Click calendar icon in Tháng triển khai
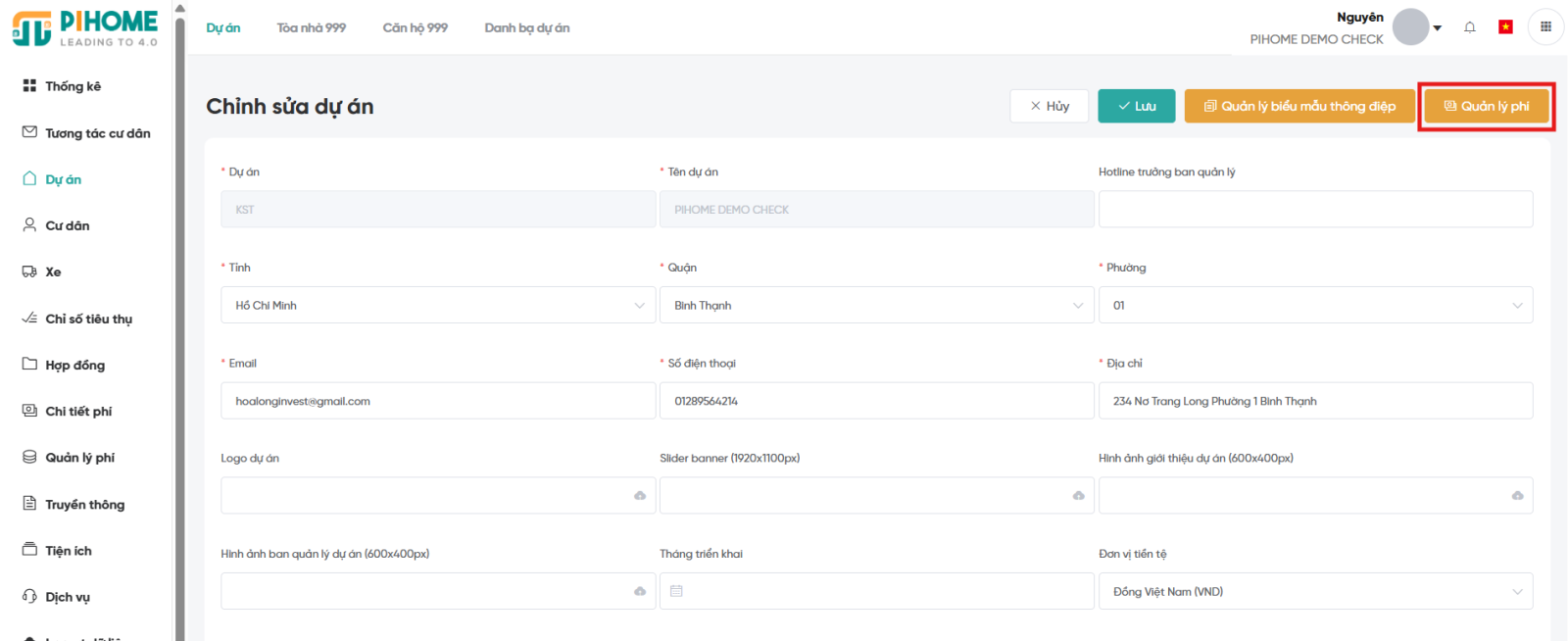Image resolution: width=1568 pixels, height=641 pixels. [676, 591]
